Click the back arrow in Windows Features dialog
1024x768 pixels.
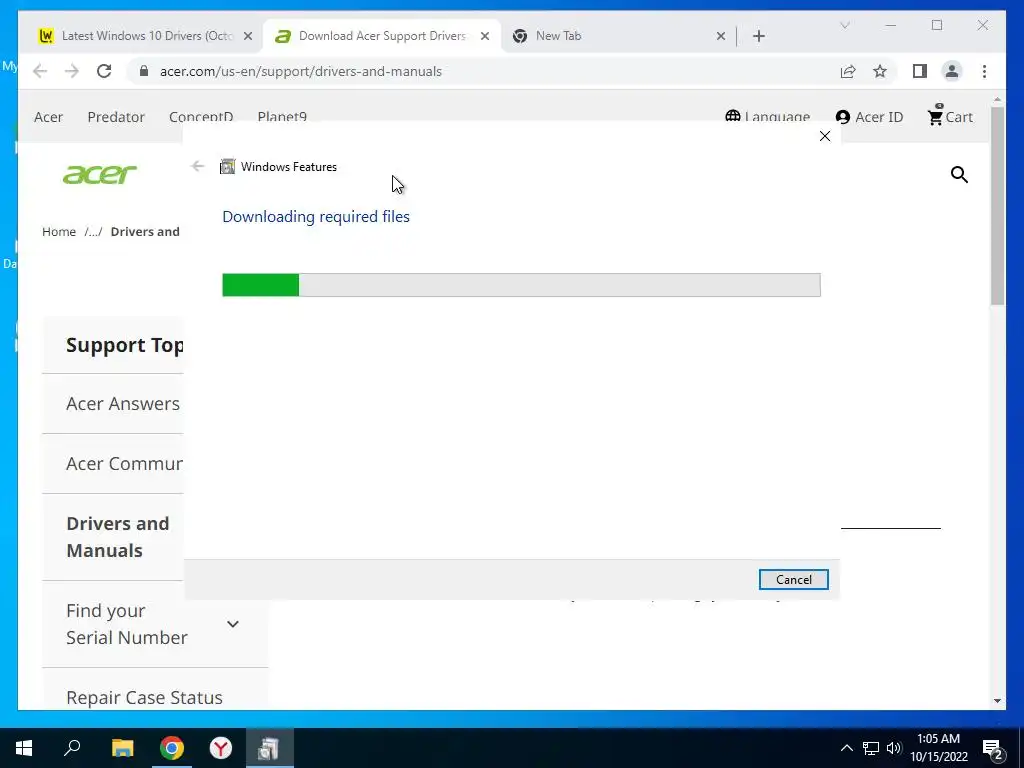197,166
